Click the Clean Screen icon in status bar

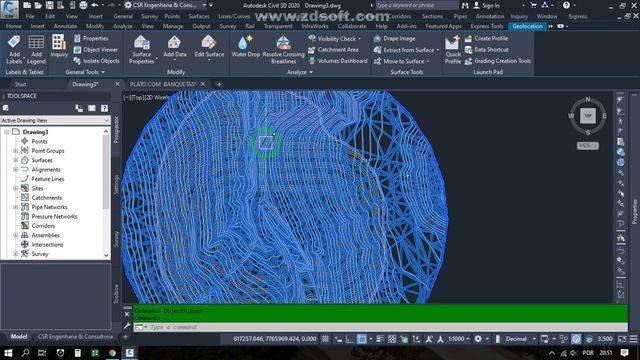tap(622, 339)
